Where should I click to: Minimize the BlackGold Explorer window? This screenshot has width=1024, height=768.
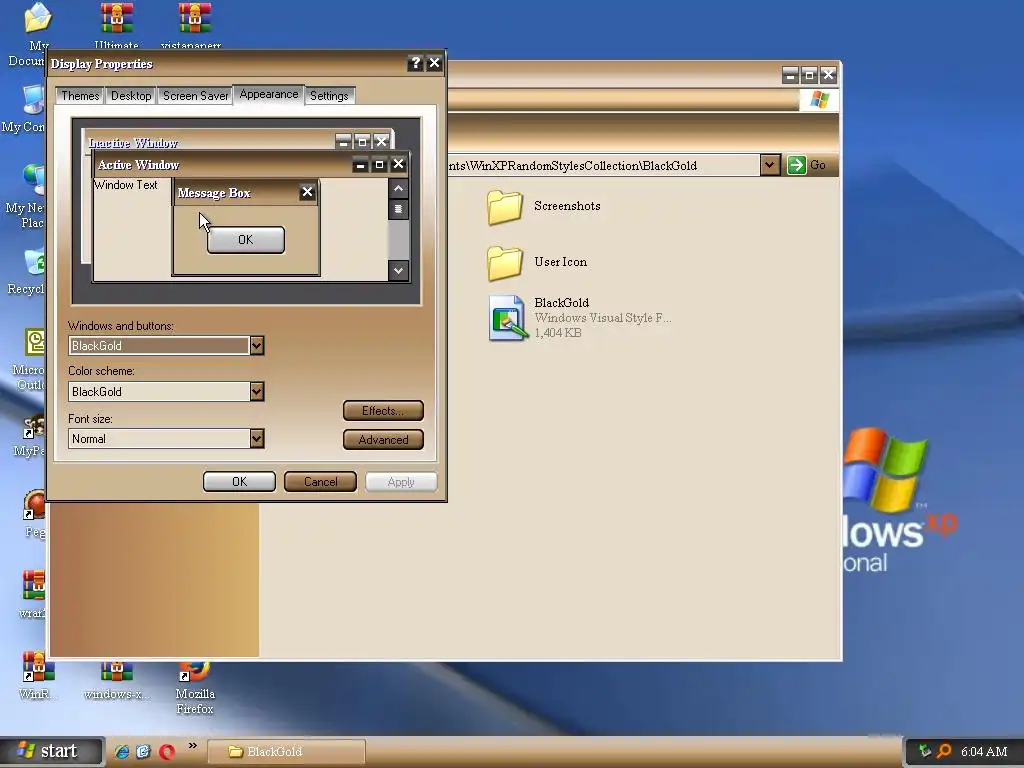(x=790, y=75)
